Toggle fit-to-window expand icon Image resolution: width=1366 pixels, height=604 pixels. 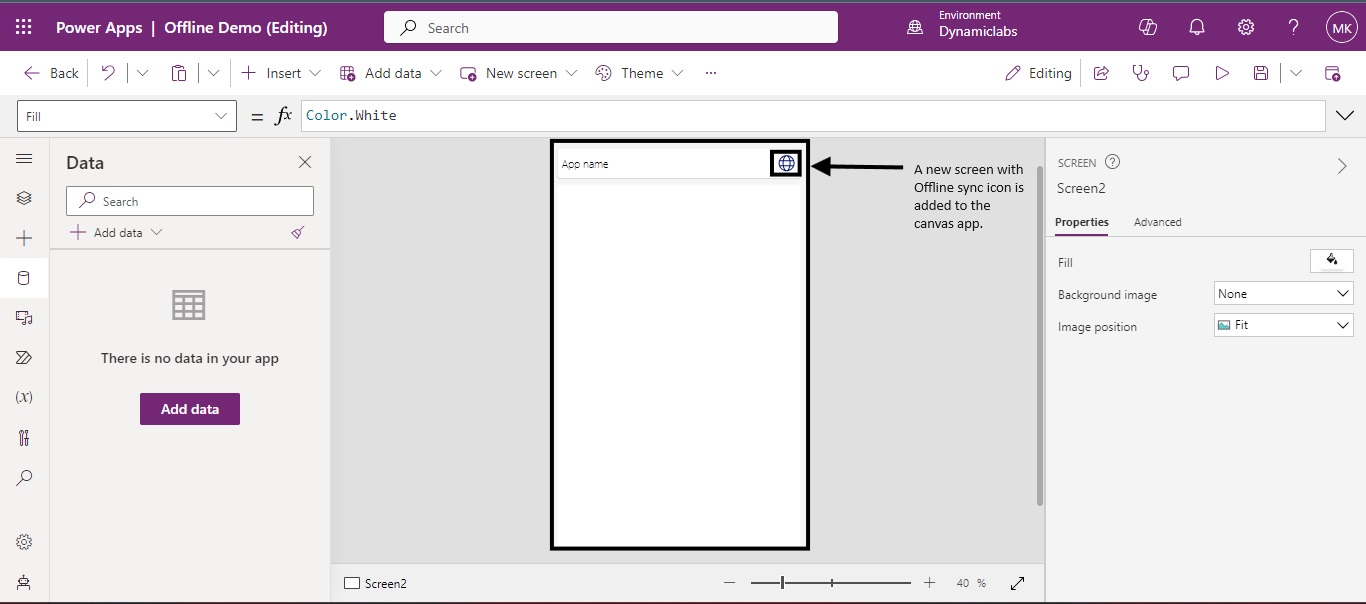(1017, 583)
